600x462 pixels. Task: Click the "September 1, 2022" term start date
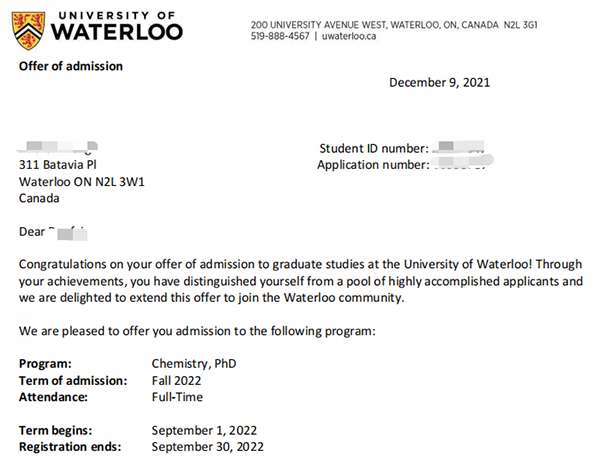coord(203,430)
